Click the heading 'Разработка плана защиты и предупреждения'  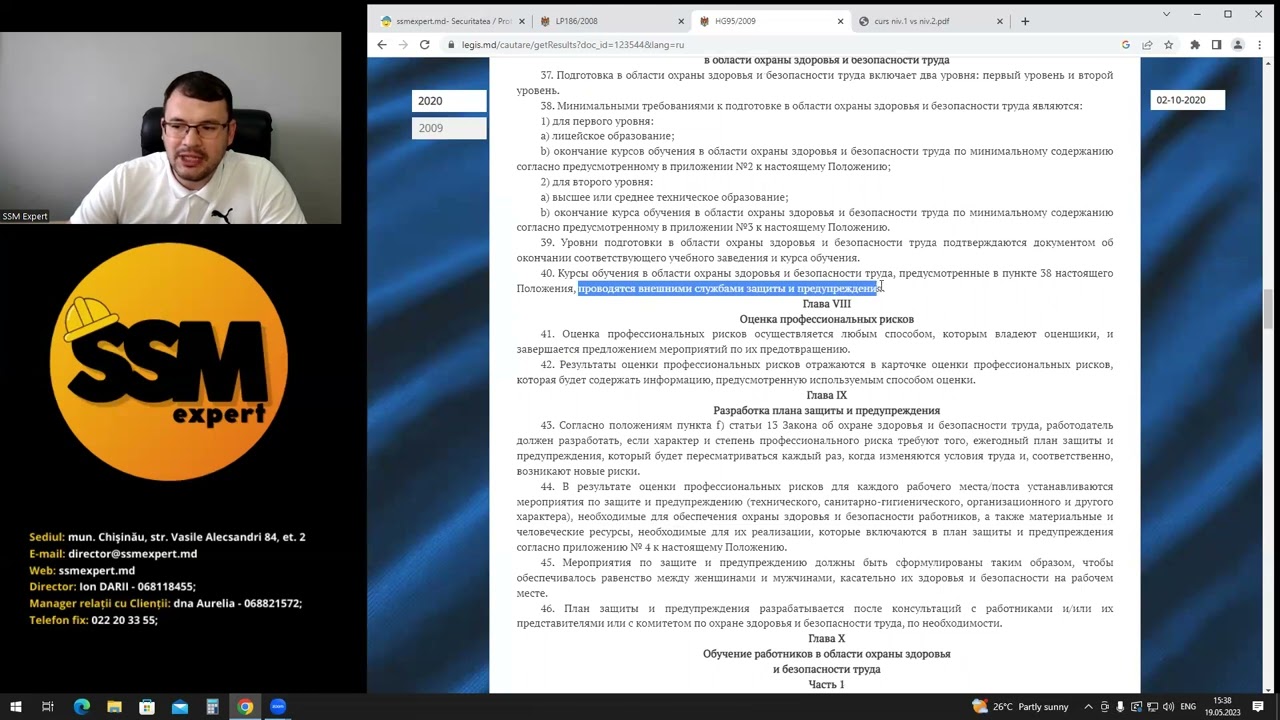pos(826,410)
